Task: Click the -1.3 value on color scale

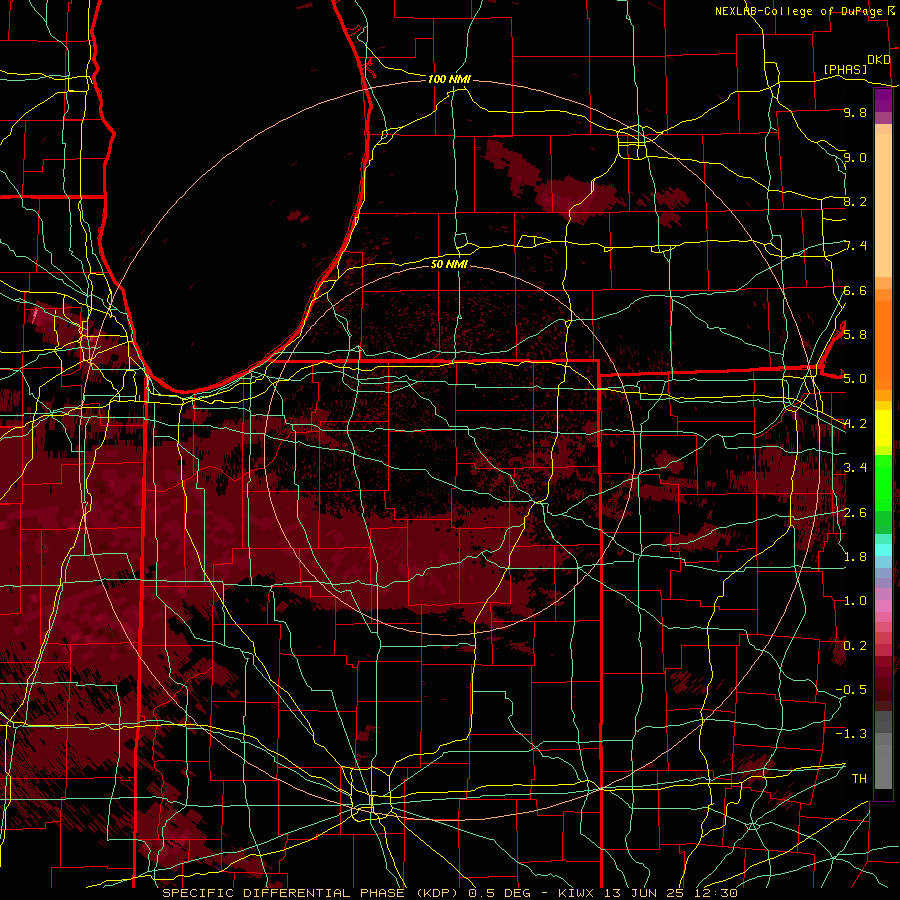Action: point(851,734)
